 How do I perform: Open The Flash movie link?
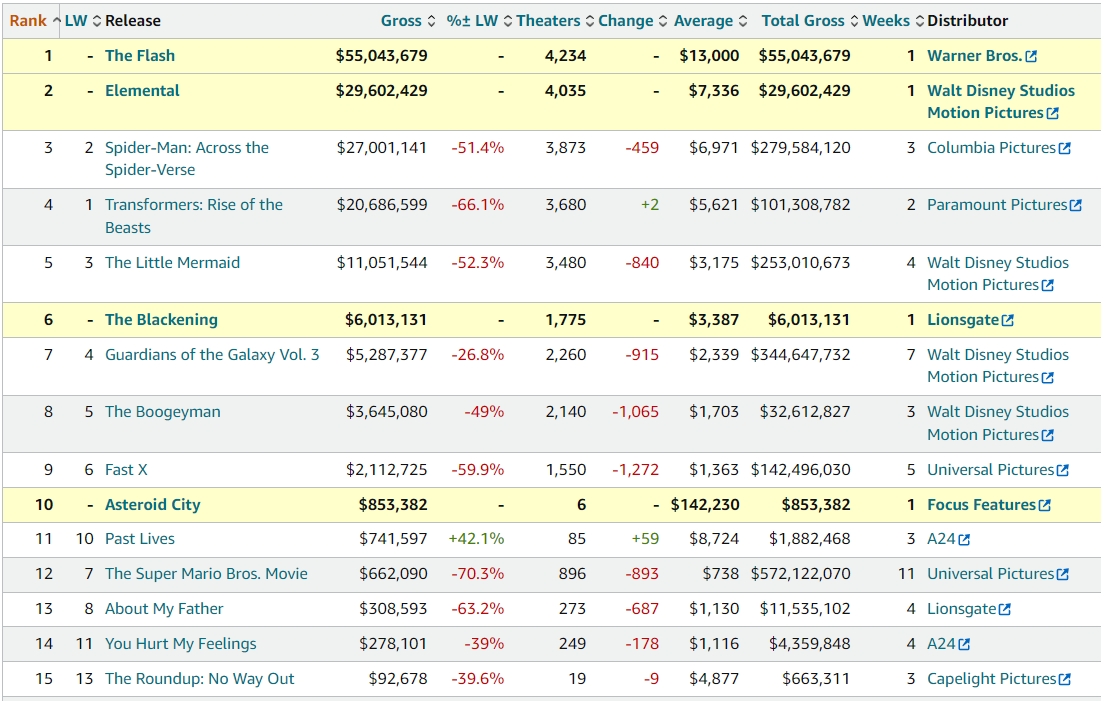pyautogui.click(x=140, y=56)
